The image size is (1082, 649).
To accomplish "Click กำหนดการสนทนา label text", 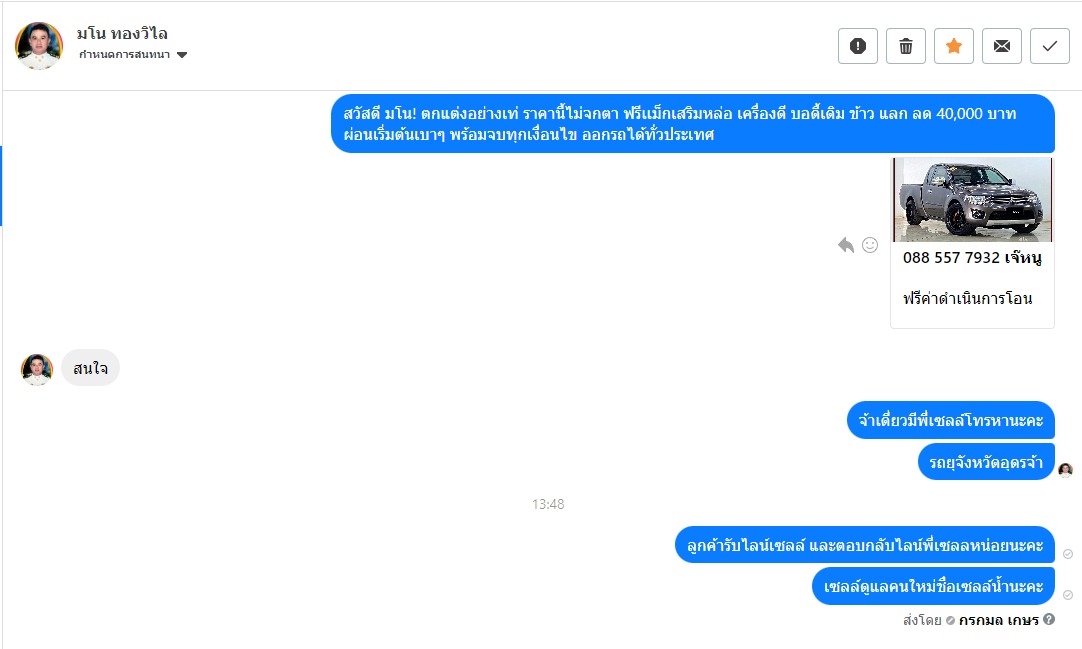I will pos(124,54).
